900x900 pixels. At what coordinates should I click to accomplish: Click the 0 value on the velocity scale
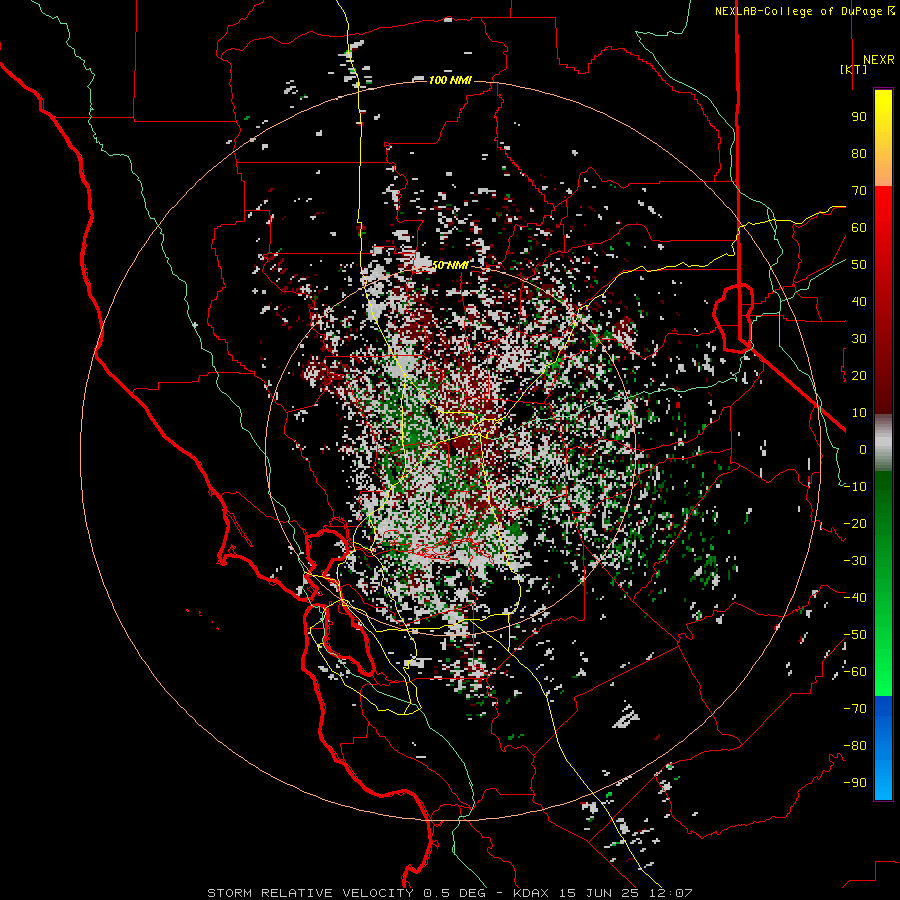(863, 450)
